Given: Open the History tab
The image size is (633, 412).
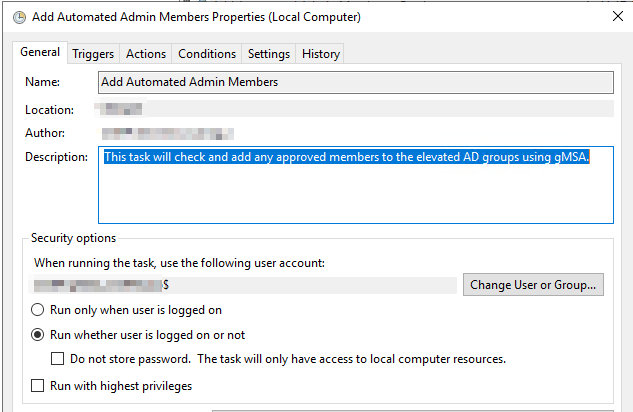Looking at the screenshot, I should (x=321, y=54).
